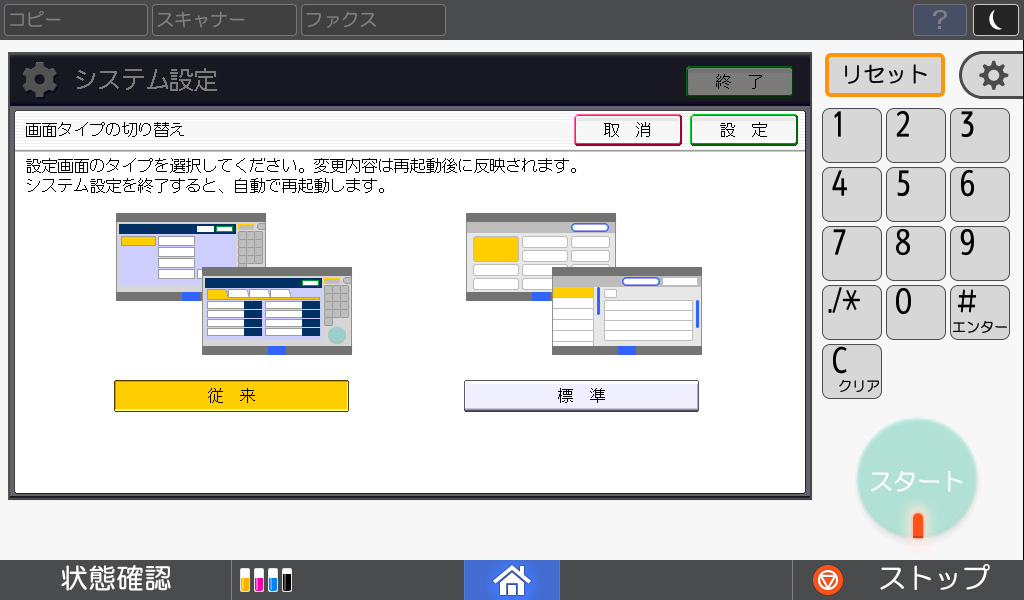Tap keypad number 2
This screenshot has height=600, width=1024.
916,135
